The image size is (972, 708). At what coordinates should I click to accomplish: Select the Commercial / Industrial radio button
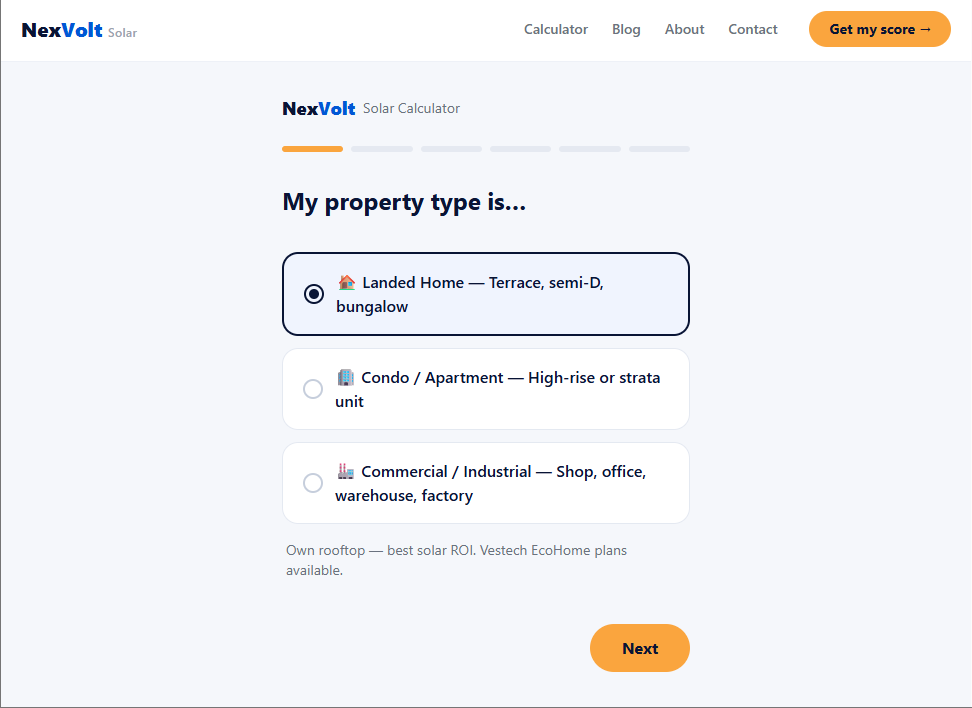[312, 482]
